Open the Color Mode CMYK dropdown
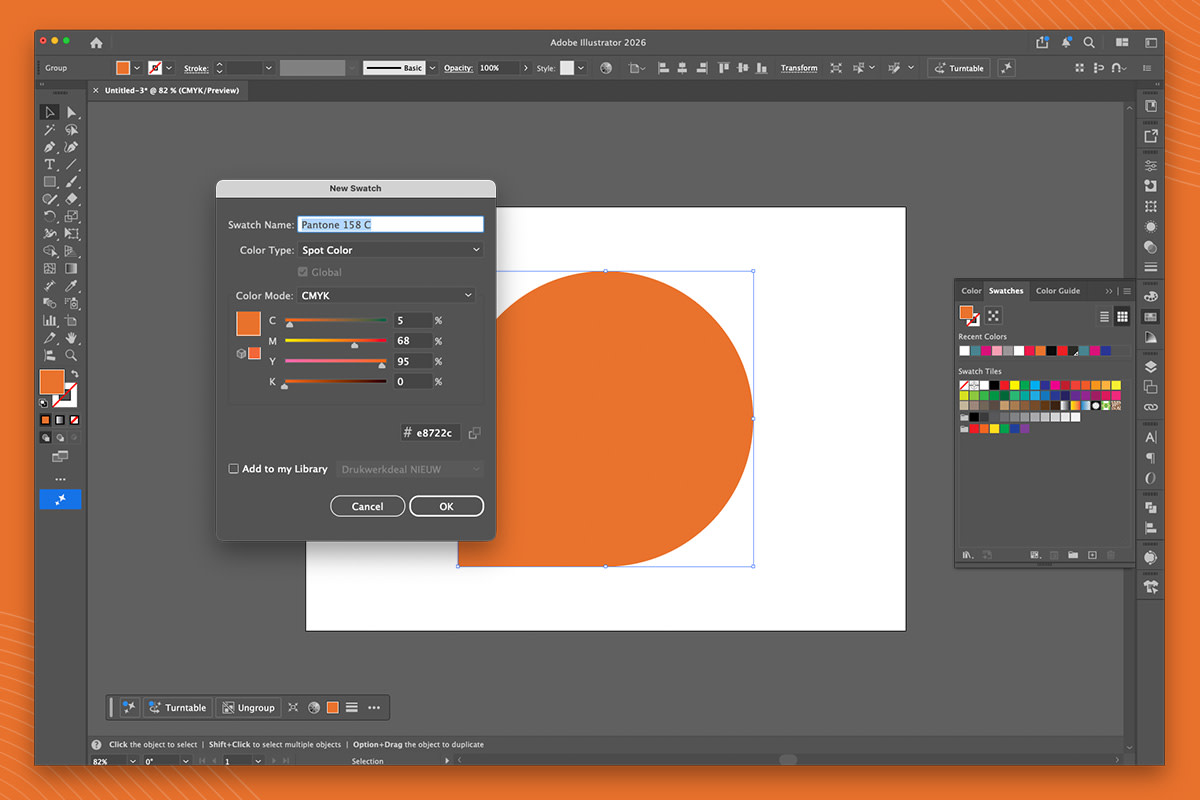 click(x=386, y=296)
